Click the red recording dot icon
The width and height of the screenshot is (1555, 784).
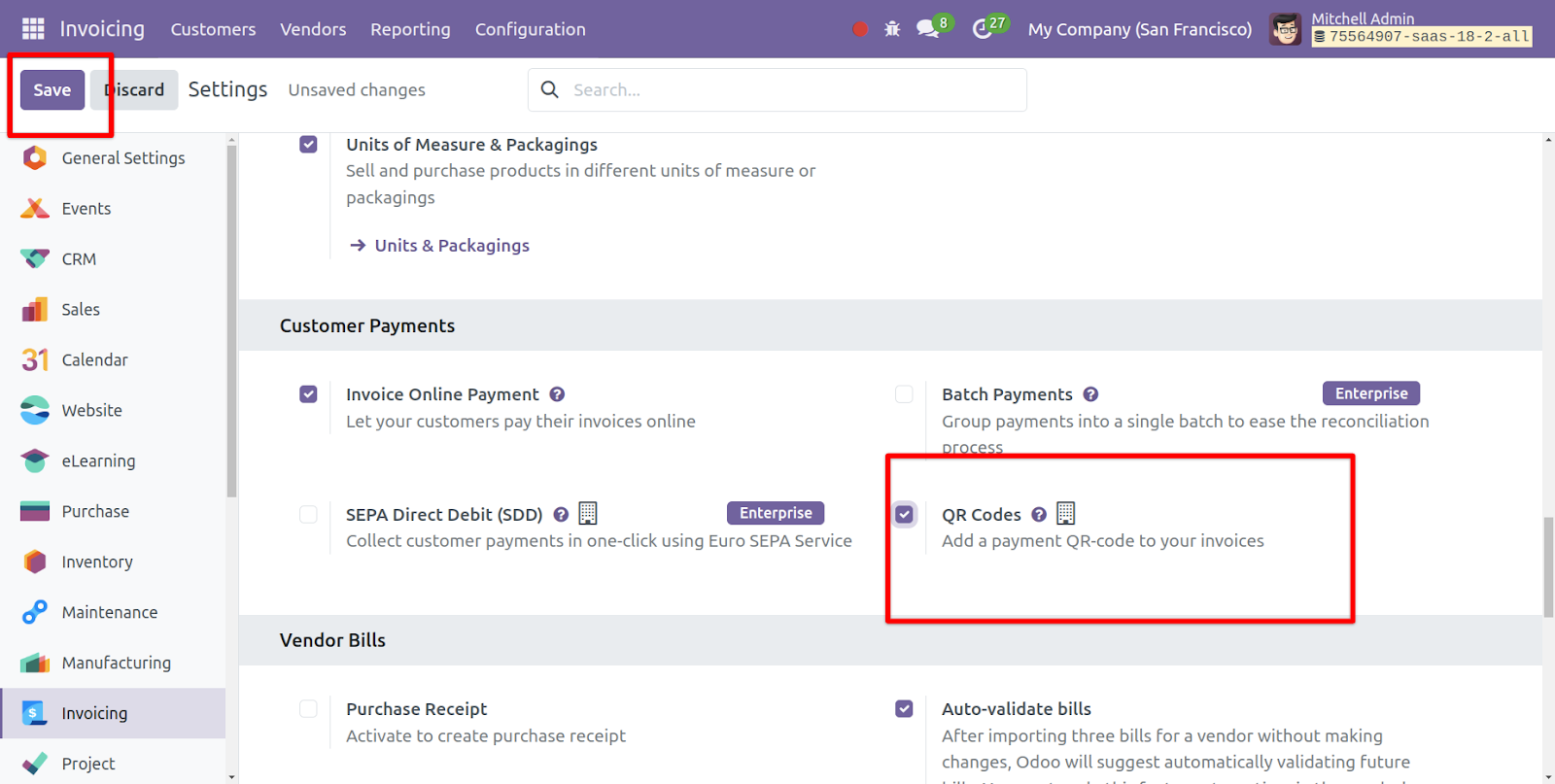coord(859,29)
